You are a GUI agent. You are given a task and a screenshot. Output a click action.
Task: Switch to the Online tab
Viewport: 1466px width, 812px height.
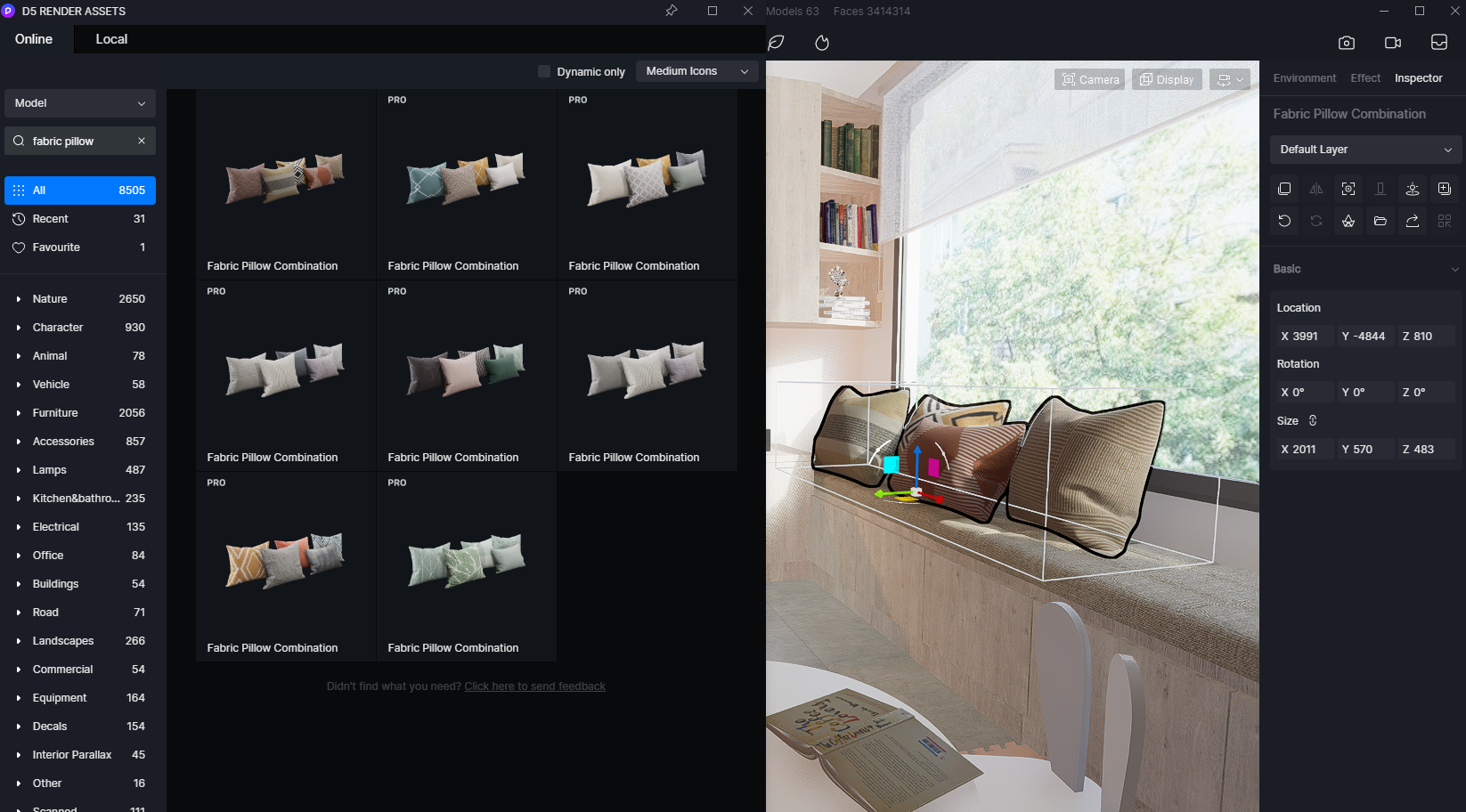click(34, 39)
